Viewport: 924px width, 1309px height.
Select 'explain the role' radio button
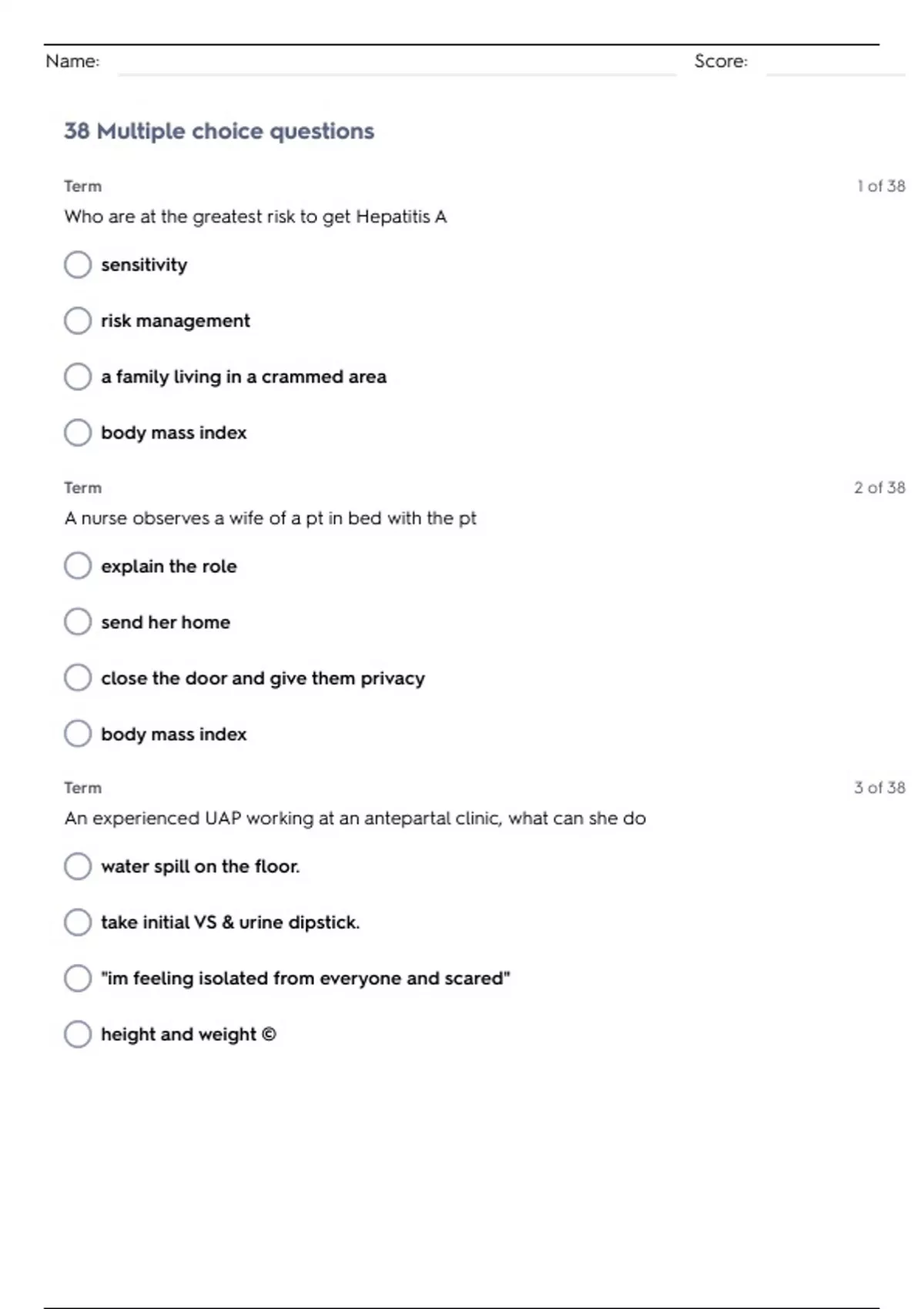(x=78, y=566)
